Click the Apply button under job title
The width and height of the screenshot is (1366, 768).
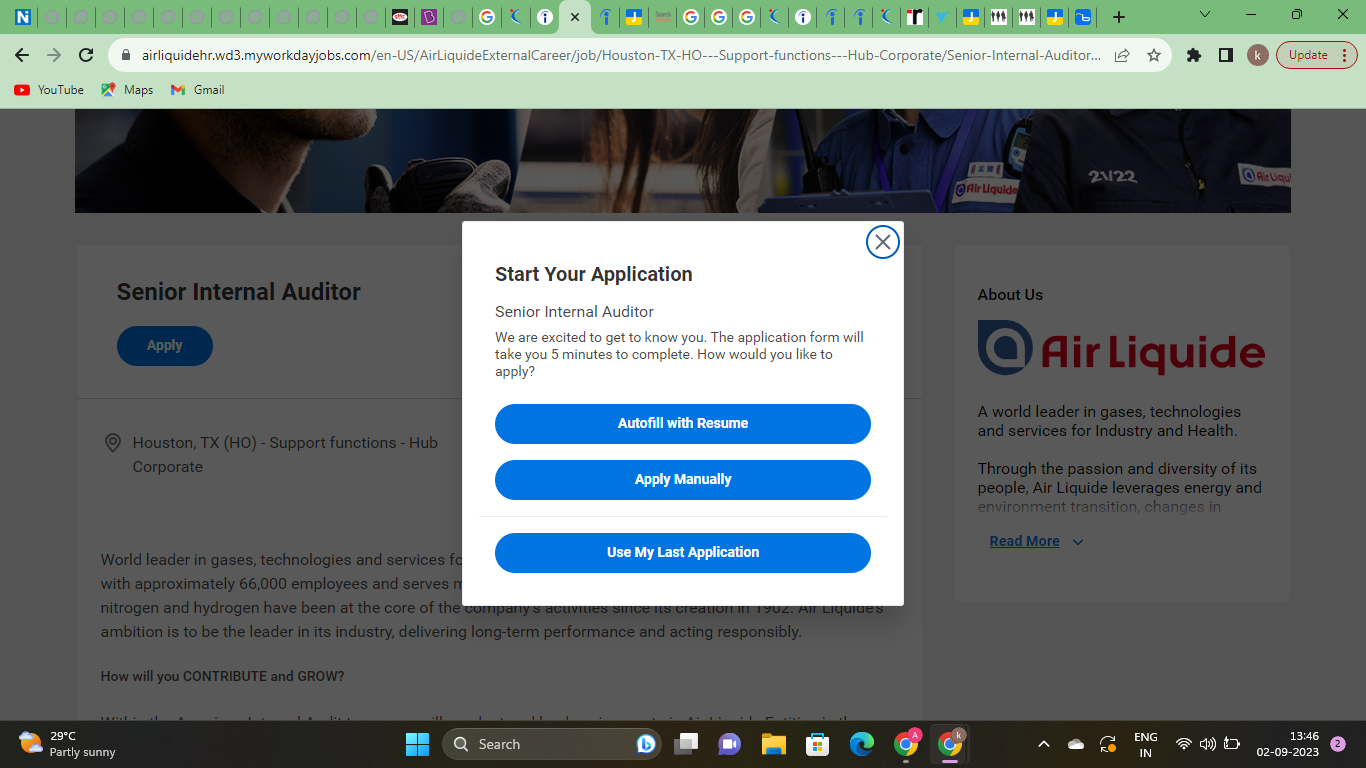point(165,346)
